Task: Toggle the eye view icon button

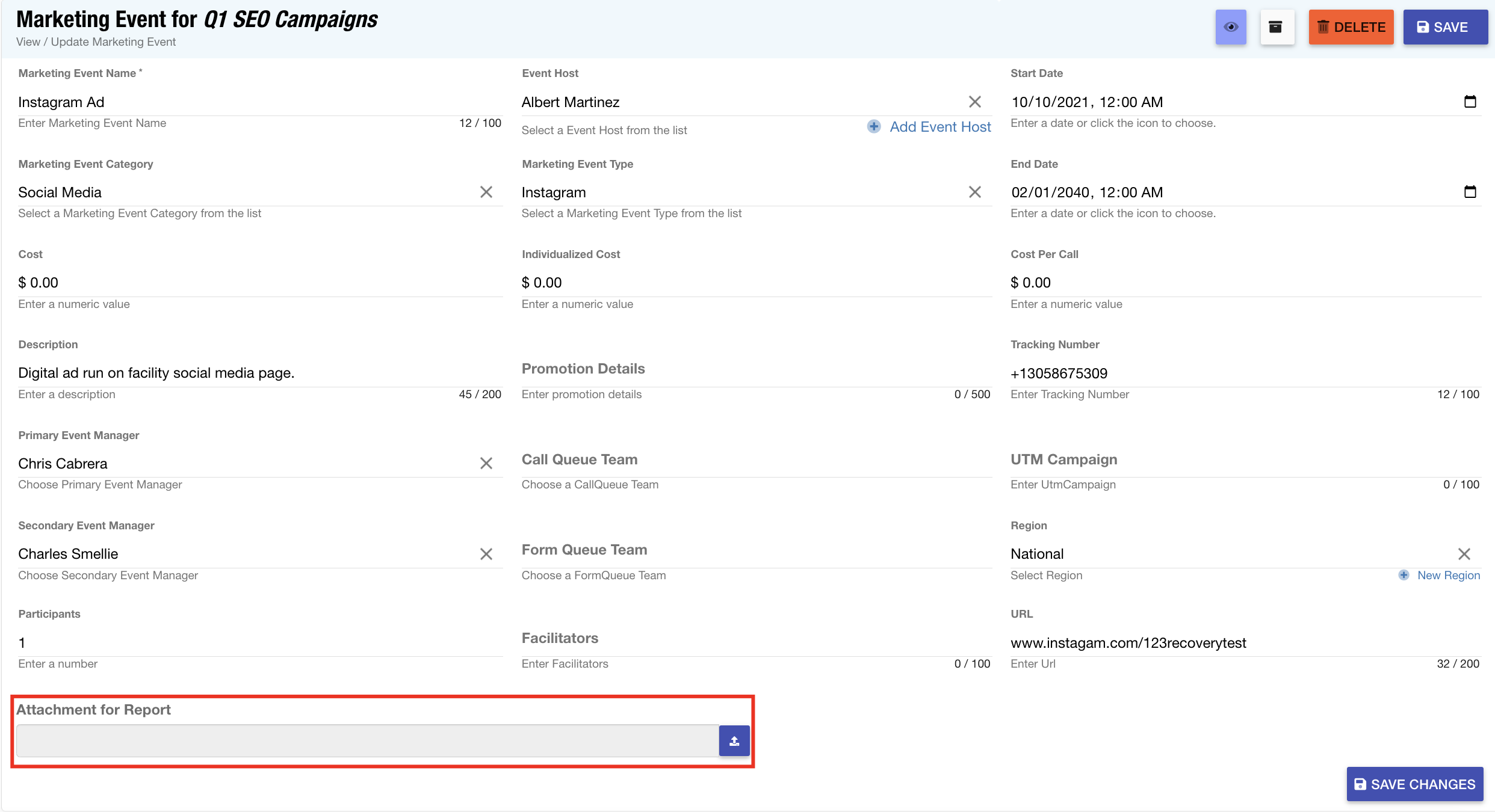Action: point(1231,27)
